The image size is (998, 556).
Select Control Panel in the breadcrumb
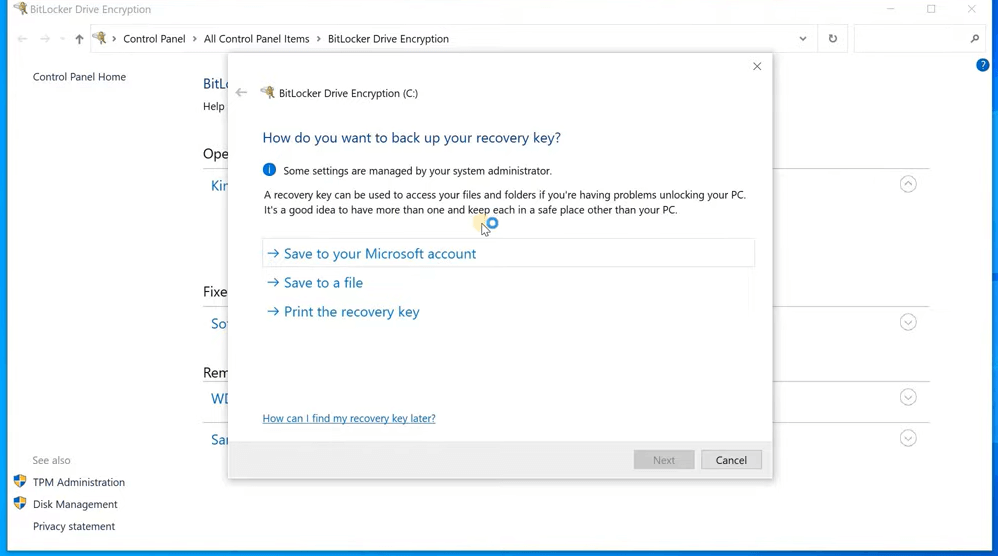coord(154,39)
